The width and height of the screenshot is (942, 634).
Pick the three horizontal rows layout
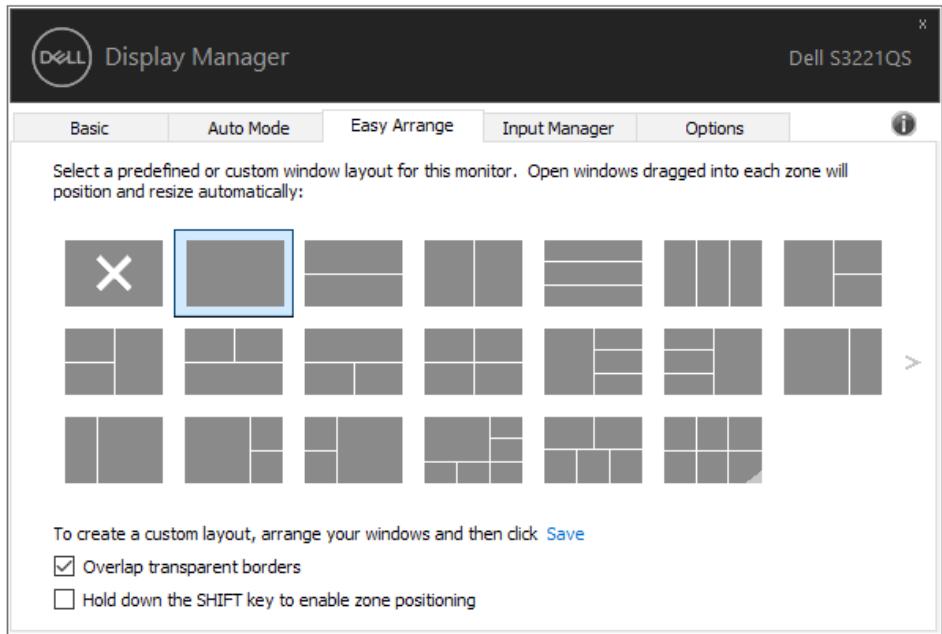(x=593, y=273)
